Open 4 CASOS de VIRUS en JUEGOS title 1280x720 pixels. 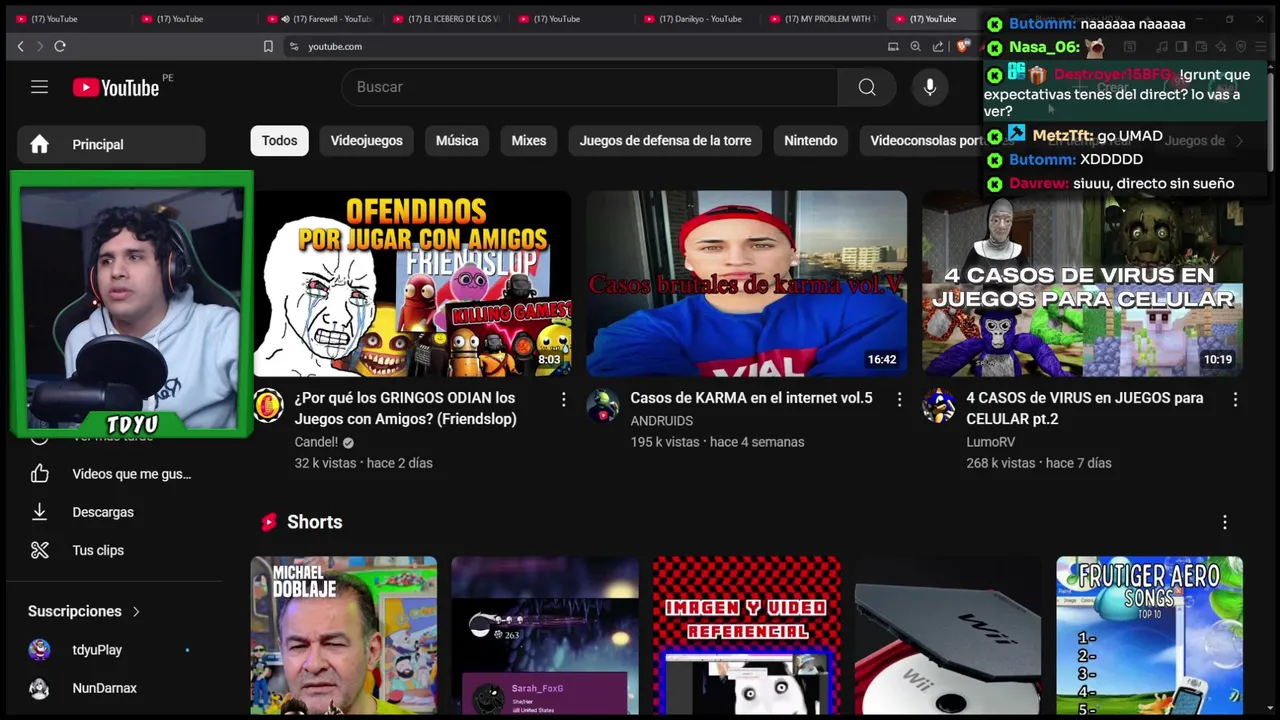tap(1085, 408)
